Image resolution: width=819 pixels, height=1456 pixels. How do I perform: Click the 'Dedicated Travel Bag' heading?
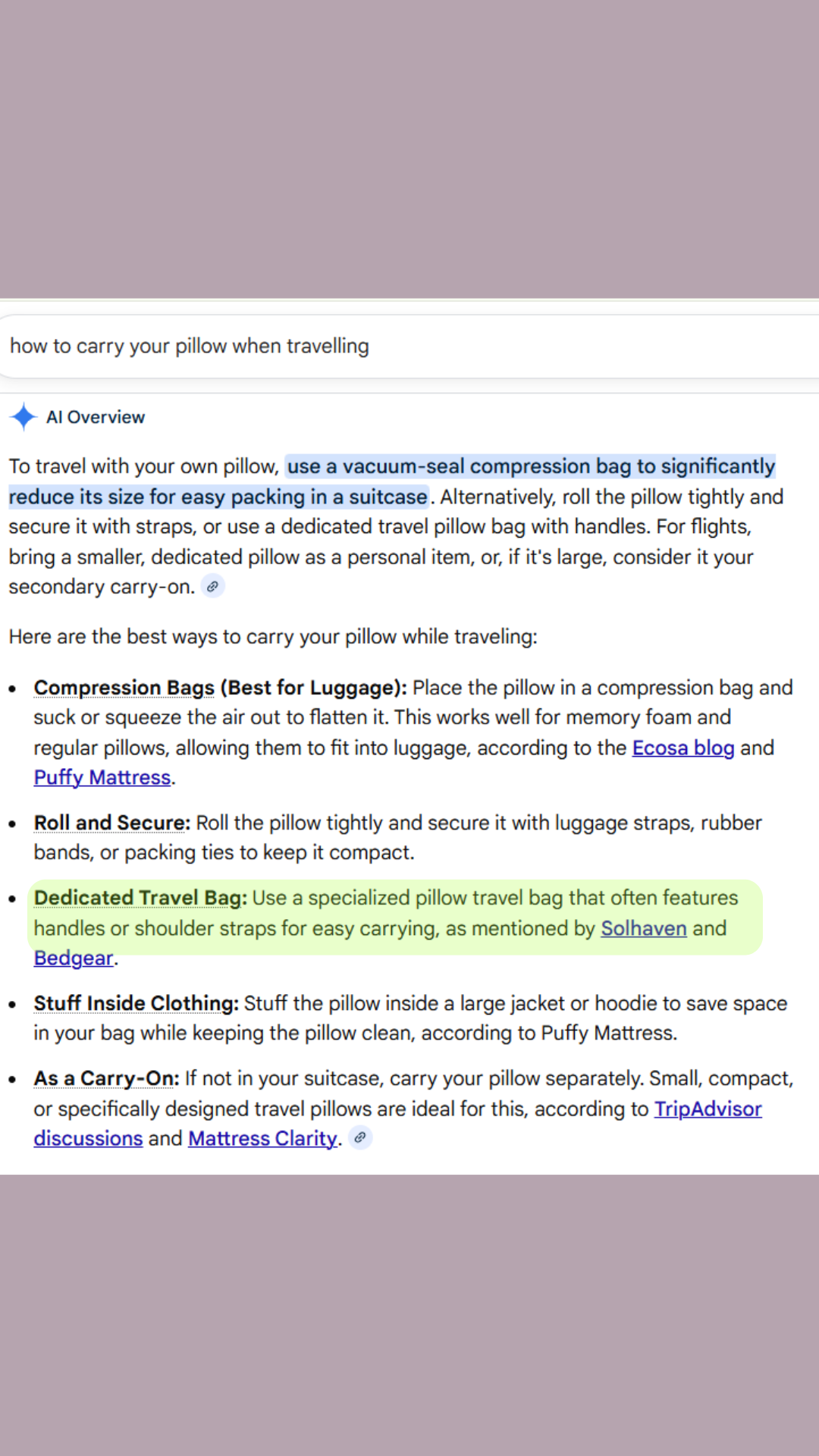point(140,898)
